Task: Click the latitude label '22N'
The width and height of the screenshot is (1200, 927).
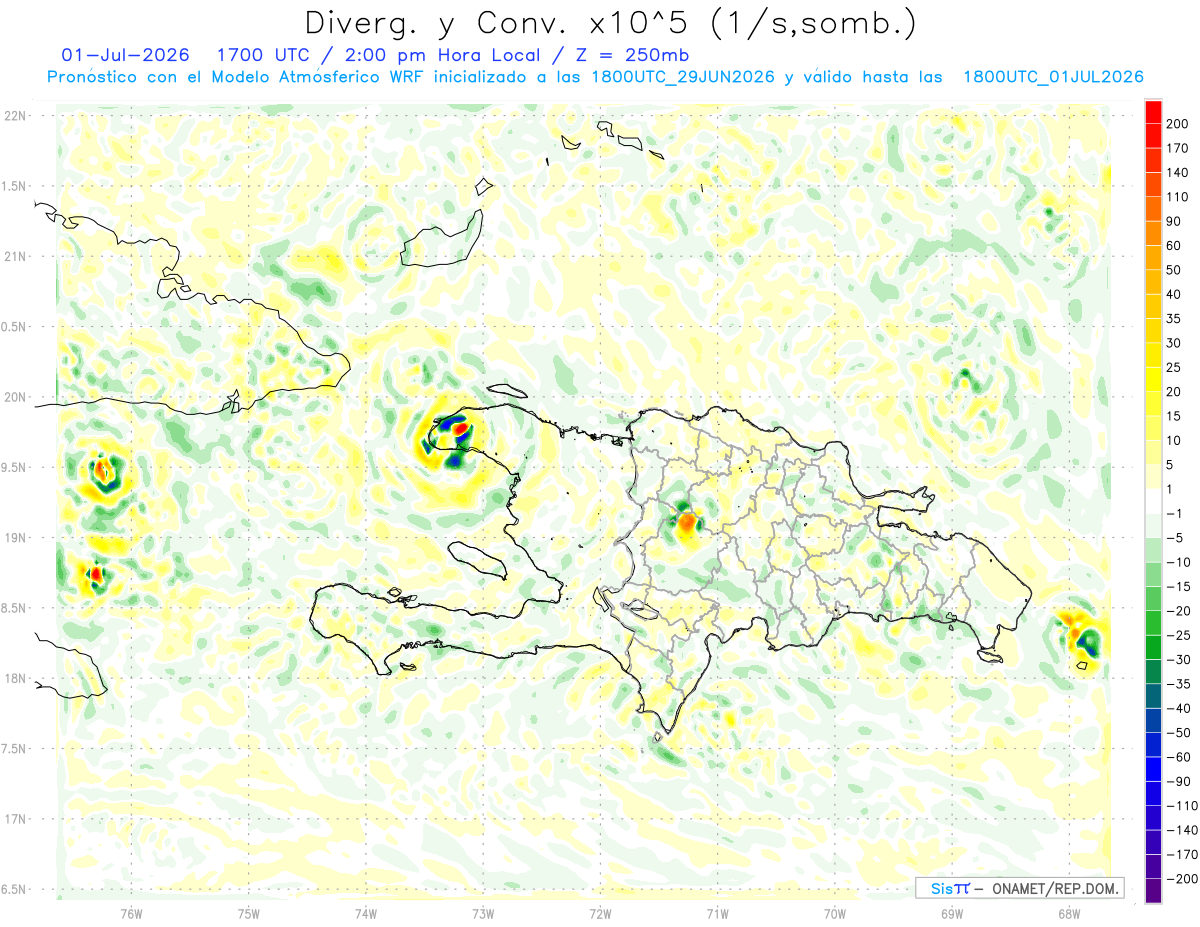Action: click(14, 116)
